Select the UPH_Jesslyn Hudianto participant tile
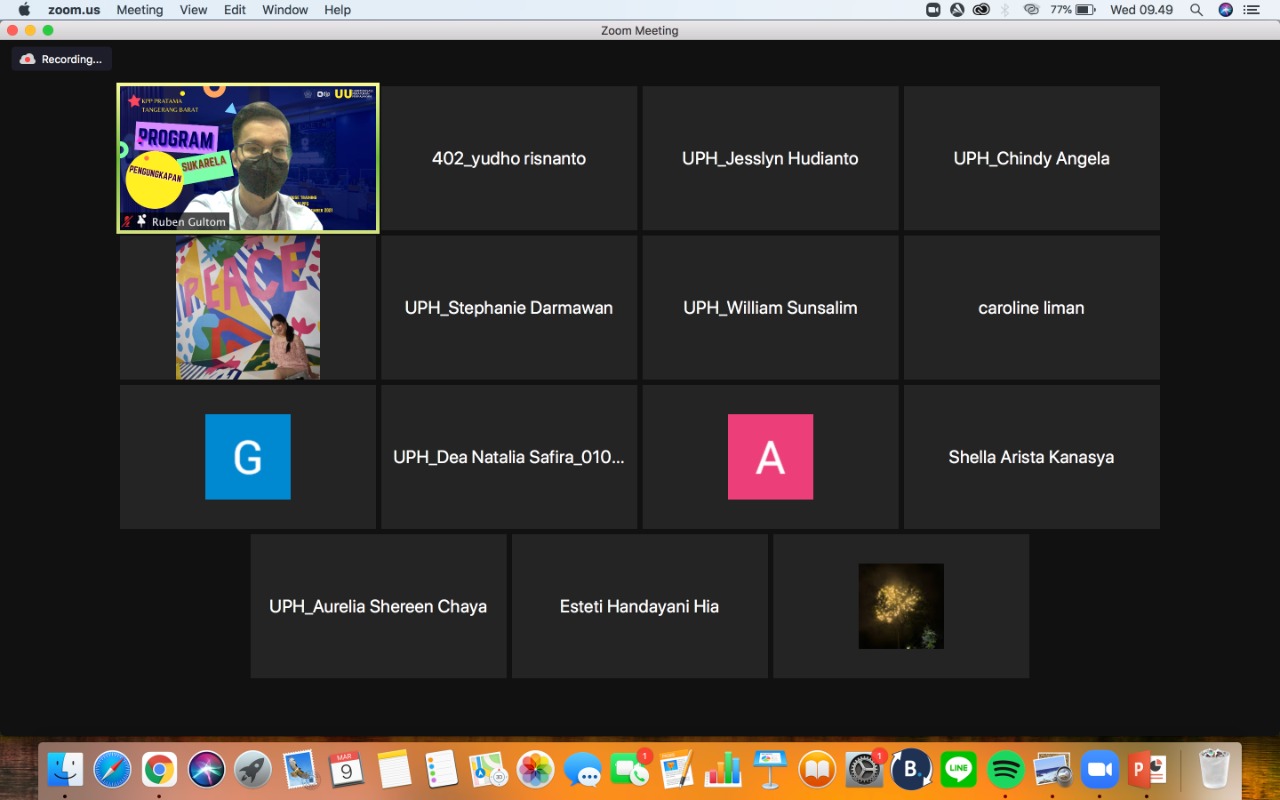Screen dimensions: 1280x800 pyautogui.click(x=770, y=158)
